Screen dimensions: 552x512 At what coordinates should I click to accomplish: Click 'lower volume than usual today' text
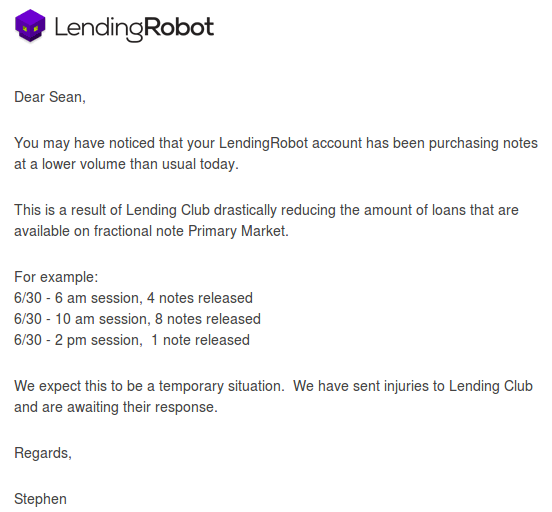(140, 164)
